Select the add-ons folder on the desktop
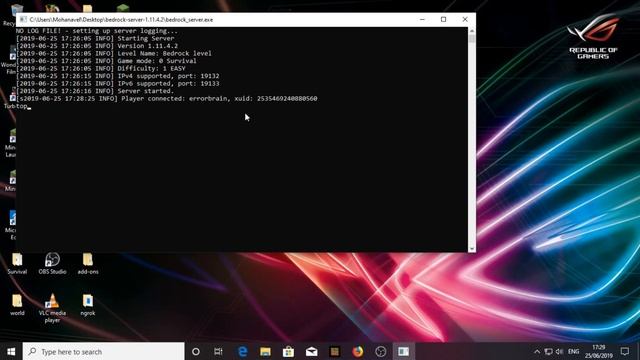The image size is (640, 360). pyautogui.click(x=88, y=263)
